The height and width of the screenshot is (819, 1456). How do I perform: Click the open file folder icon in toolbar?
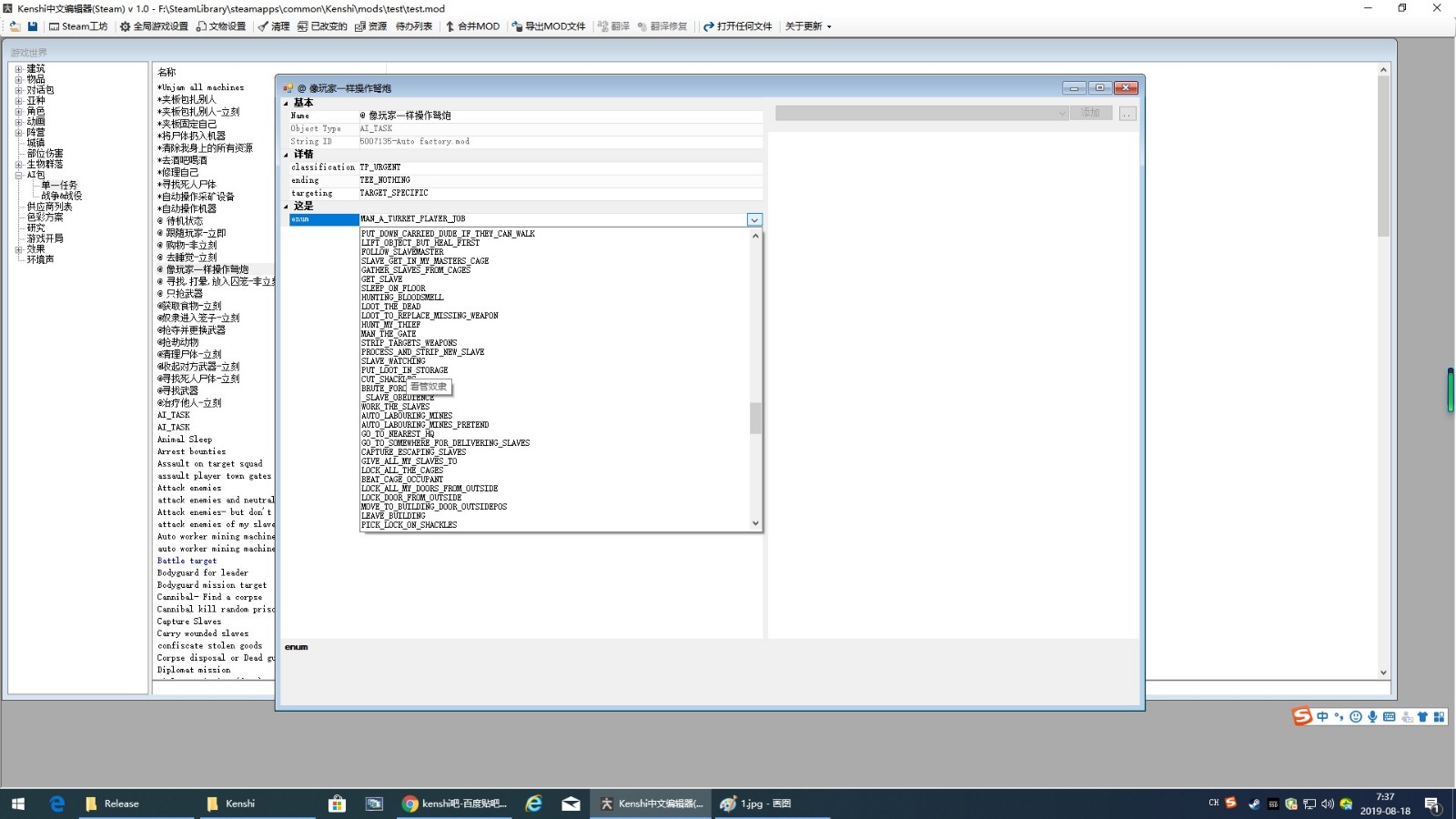(x=15, y=26)
